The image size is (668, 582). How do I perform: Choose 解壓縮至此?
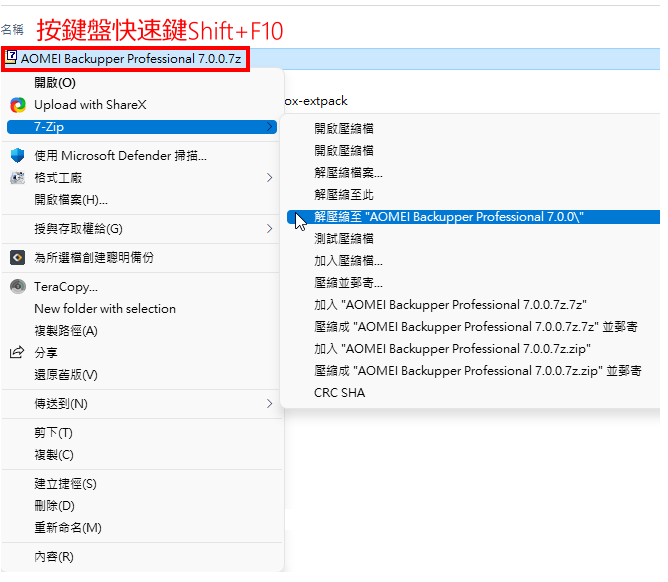pos(344,195)
